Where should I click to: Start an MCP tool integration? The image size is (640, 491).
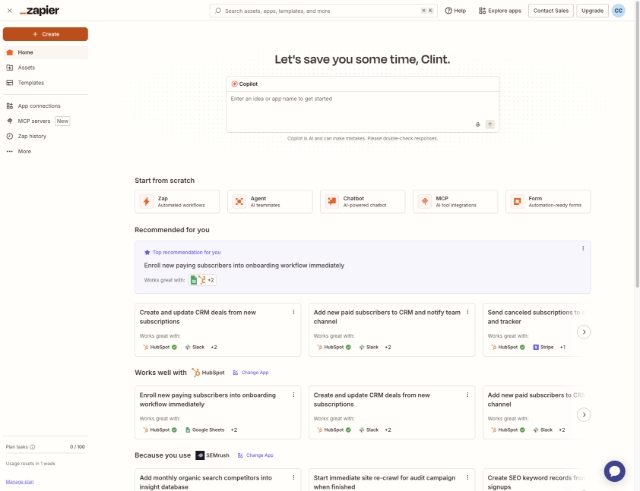click(455, 202)
